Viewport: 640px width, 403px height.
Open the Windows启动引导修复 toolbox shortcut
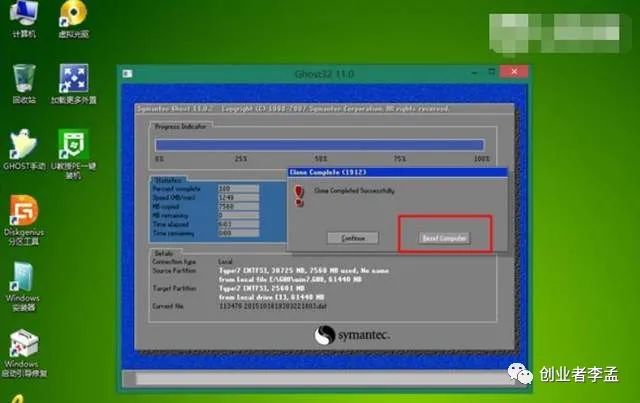pos(24,353)
